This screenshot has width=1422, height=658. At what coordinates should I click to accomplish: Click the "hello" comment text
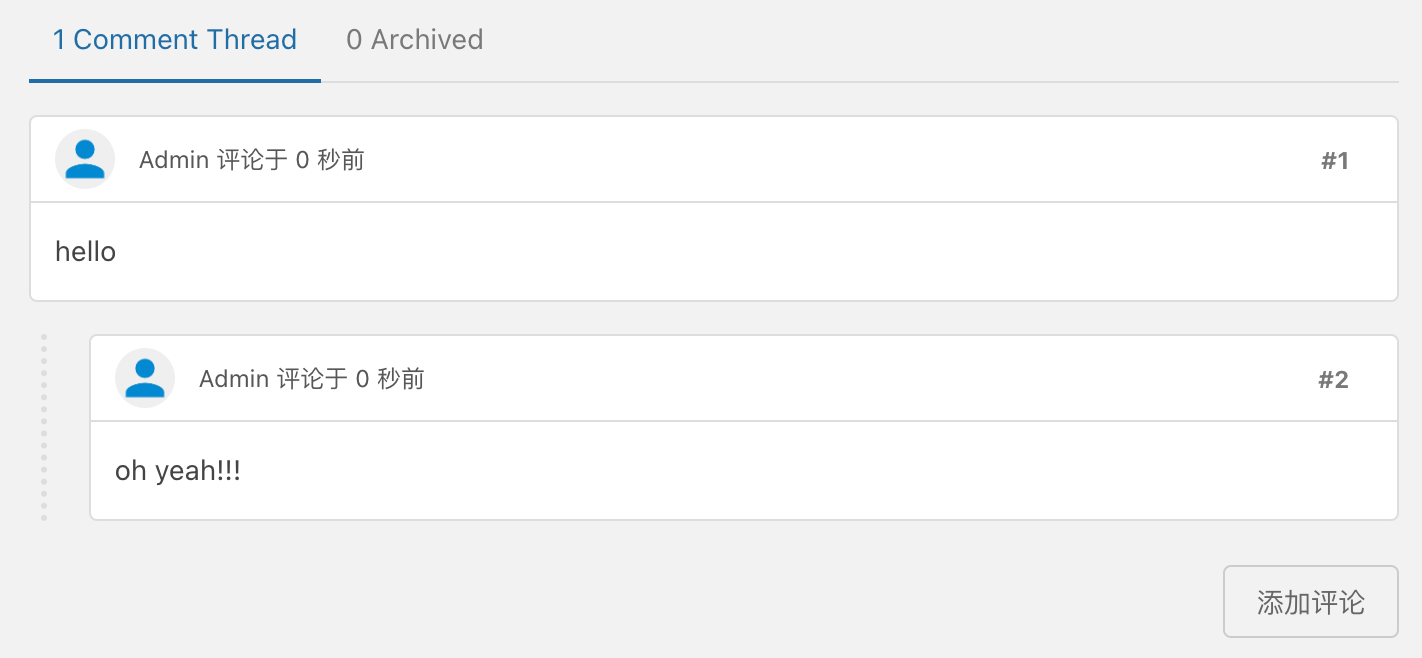86,252
